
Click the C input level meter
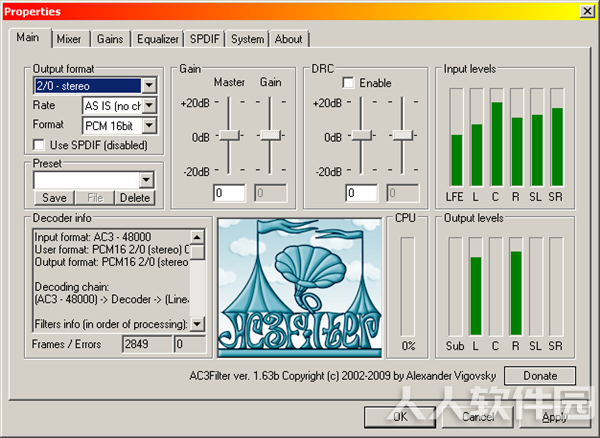tap(497, 137)
